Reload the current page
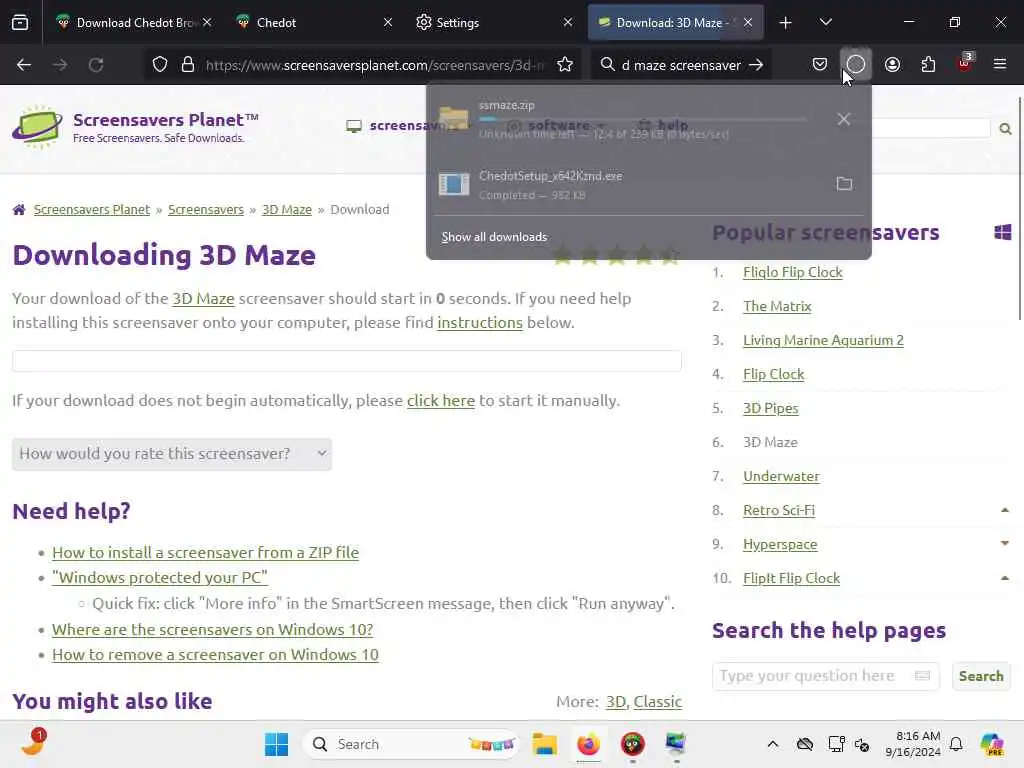 click(x=96, y=65)
